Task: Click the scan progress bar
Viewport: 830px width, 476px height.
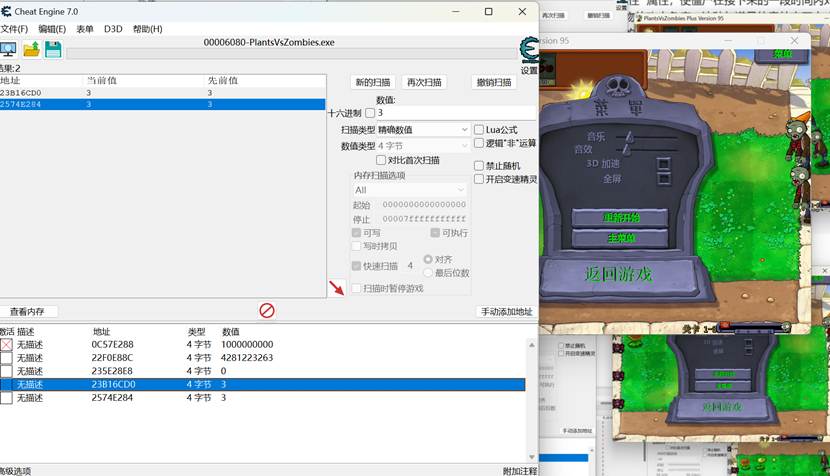Action: tap(292, 53)
